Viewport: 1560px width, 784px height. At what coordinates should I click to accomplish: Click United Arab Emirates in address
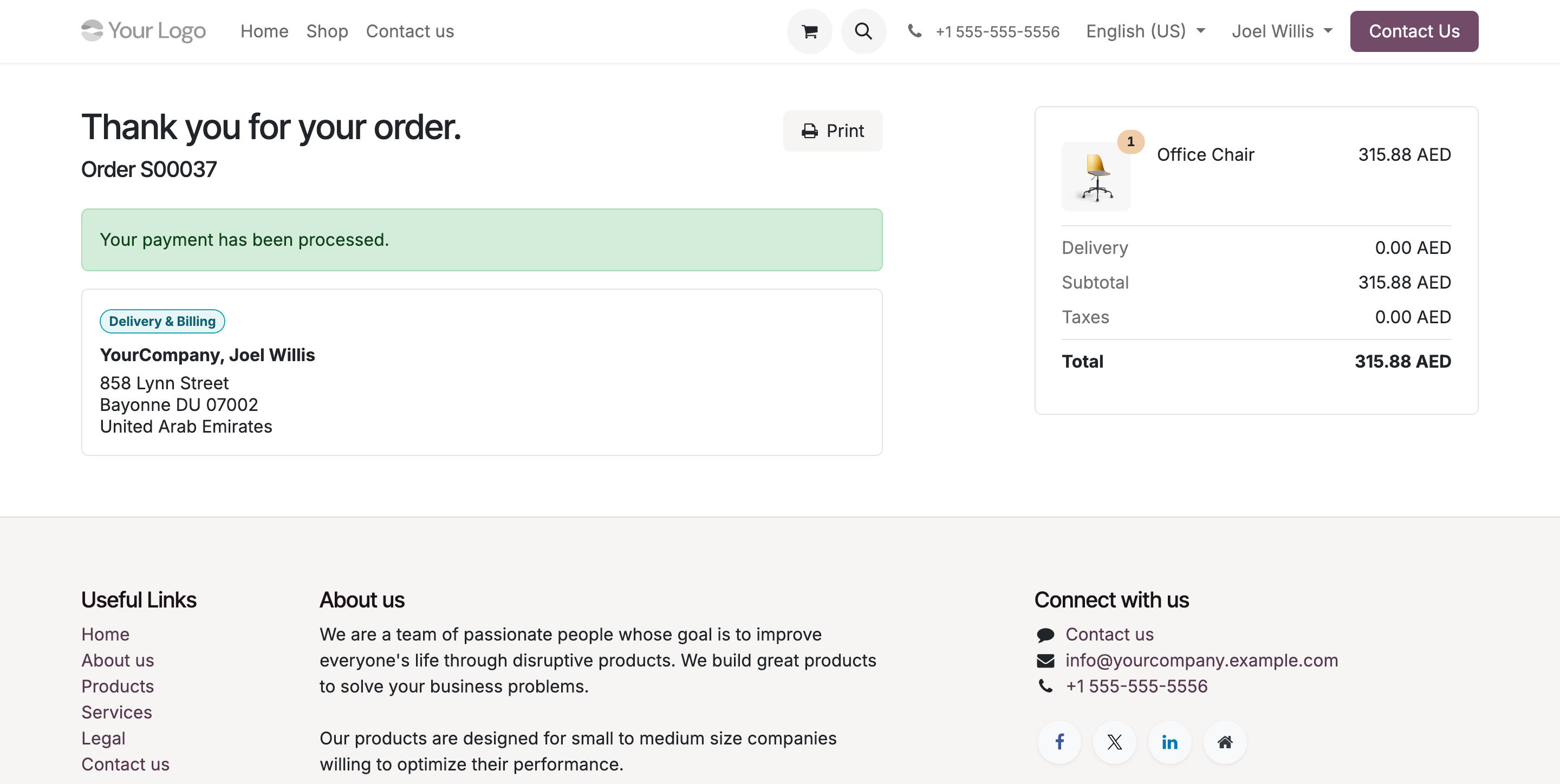pyautogui.click(x=186, y=426)
